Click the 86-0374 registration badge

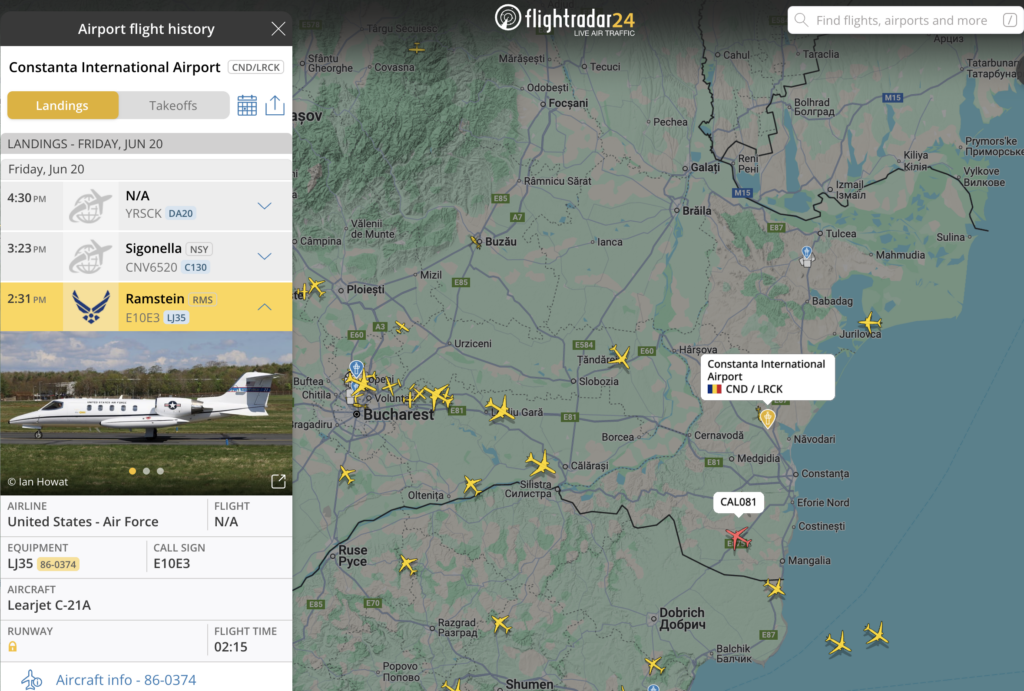pos(58,564)
